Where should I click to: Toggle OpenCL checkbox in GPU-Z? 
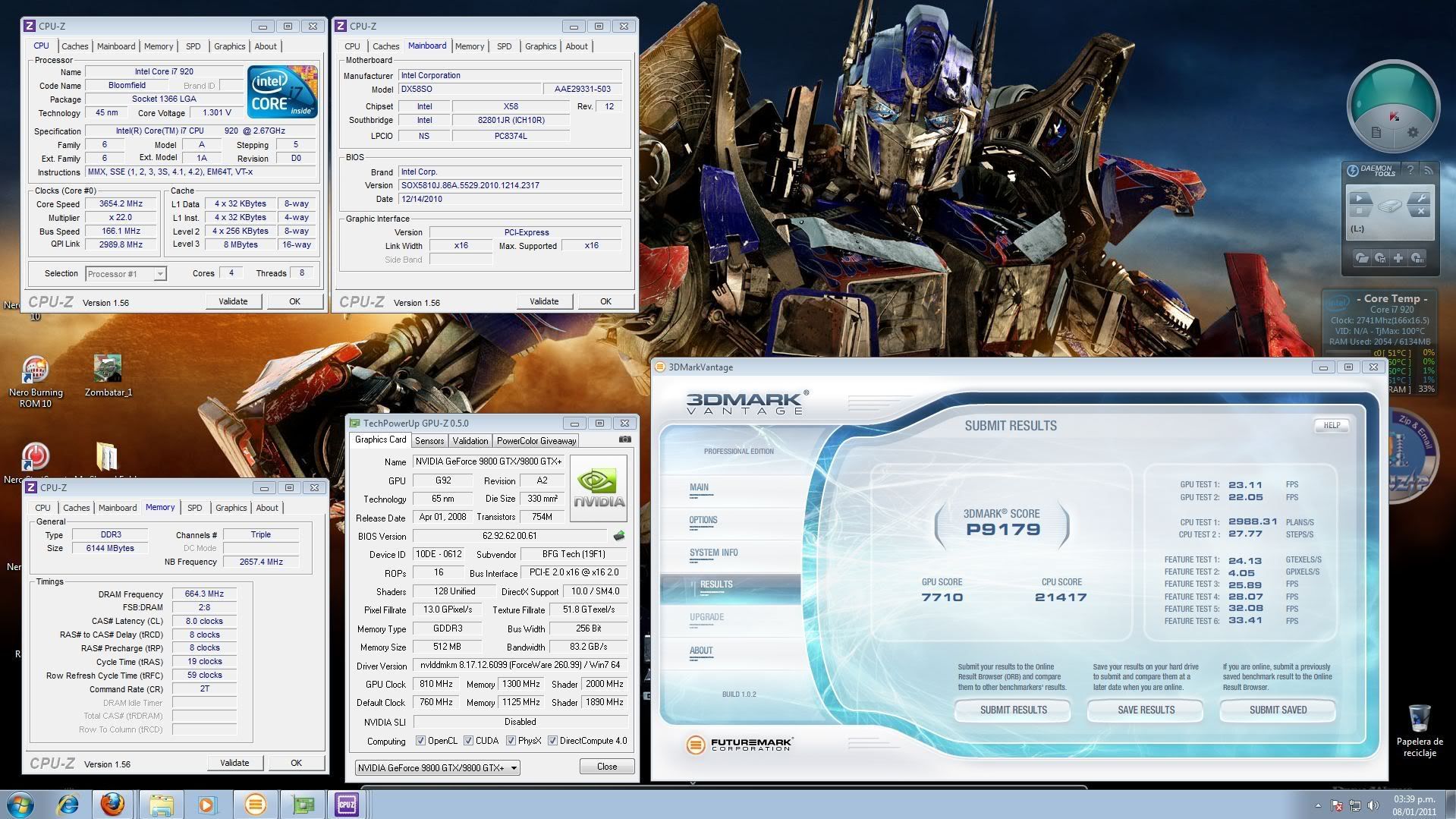[x=420, y=741]
